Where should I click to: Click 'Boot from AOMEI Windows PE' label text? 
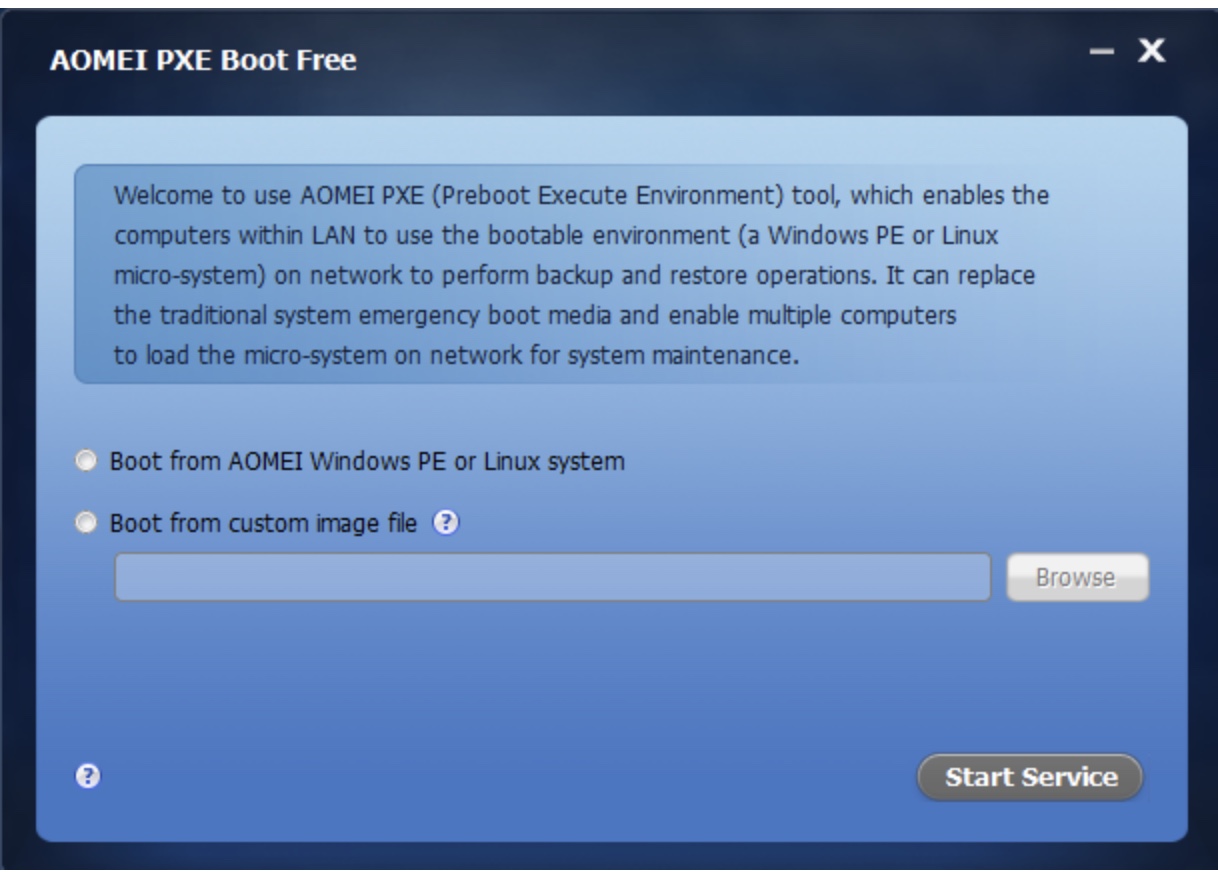click(365, 462)
